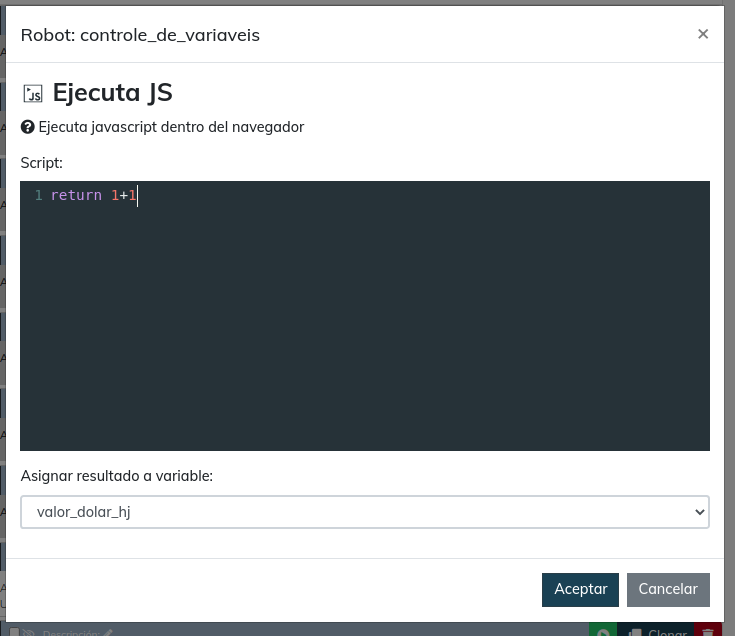Screen dimensions: 735x636
Task: Dismiss the dialog with Cancelar
Action: pos(668,589)
